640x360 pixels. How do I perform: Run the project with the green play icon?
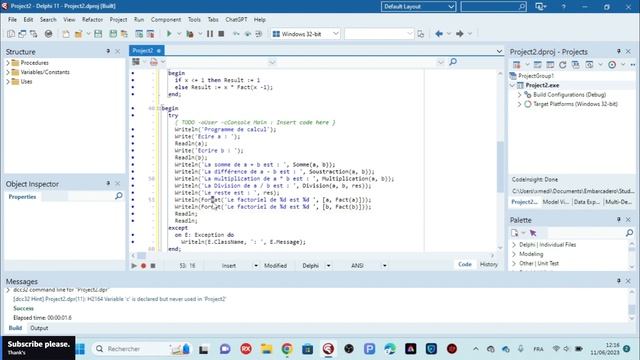[169, 34]
